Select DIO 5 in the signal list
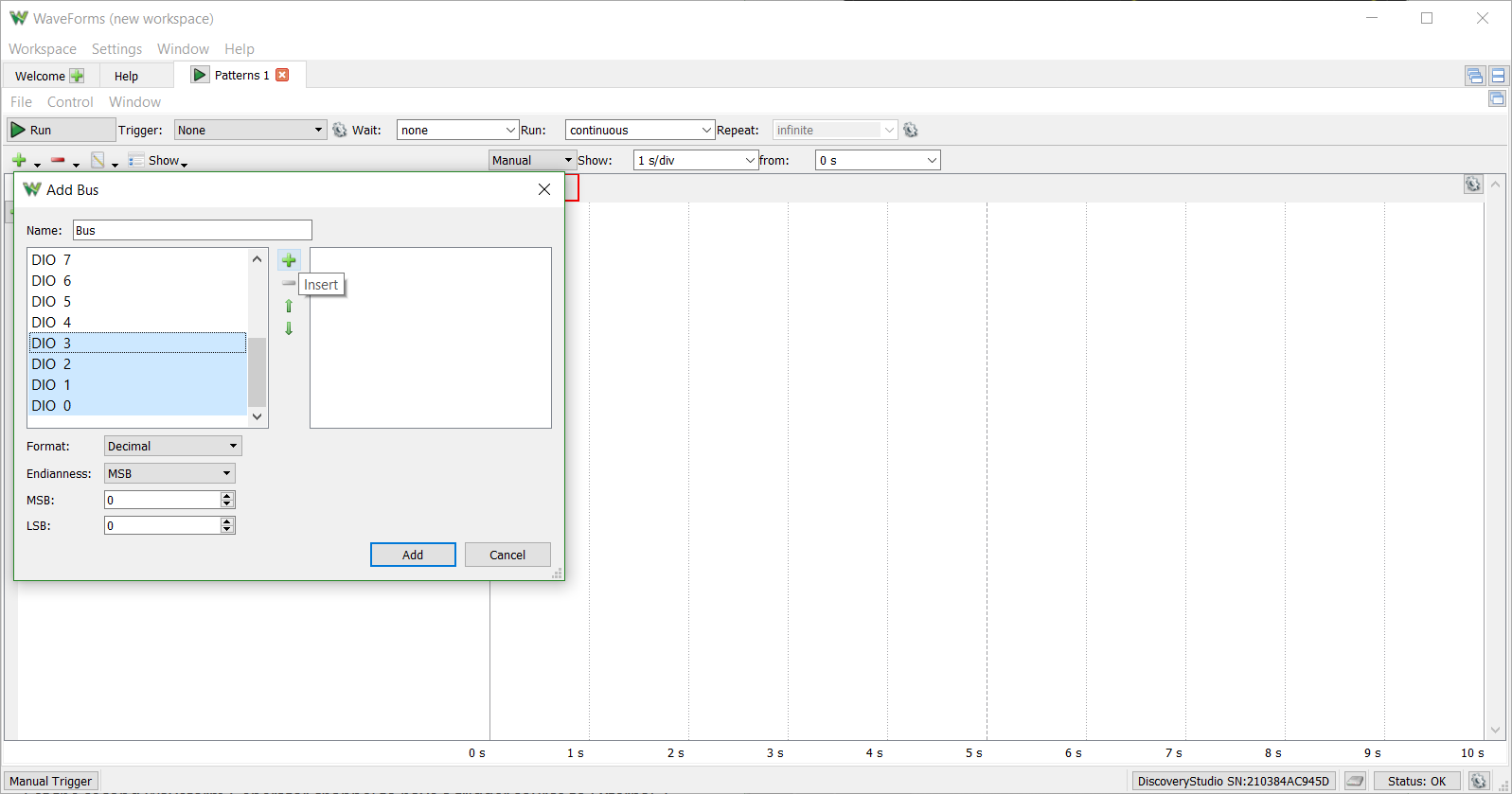 click(x=137, y=301)
